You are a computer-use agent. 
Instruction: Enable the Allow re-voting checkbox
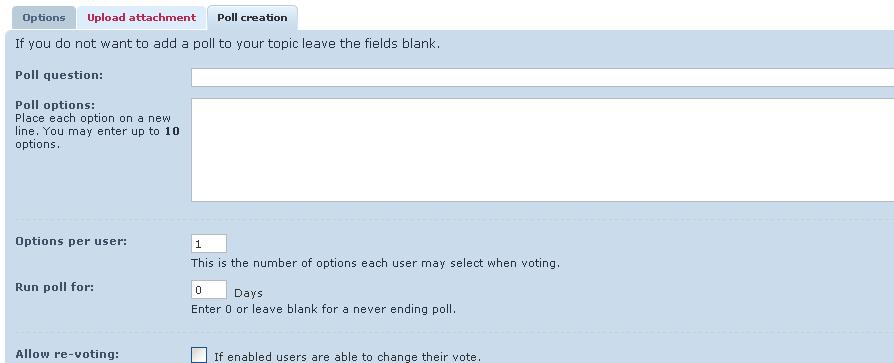click(x=199, y=356)
